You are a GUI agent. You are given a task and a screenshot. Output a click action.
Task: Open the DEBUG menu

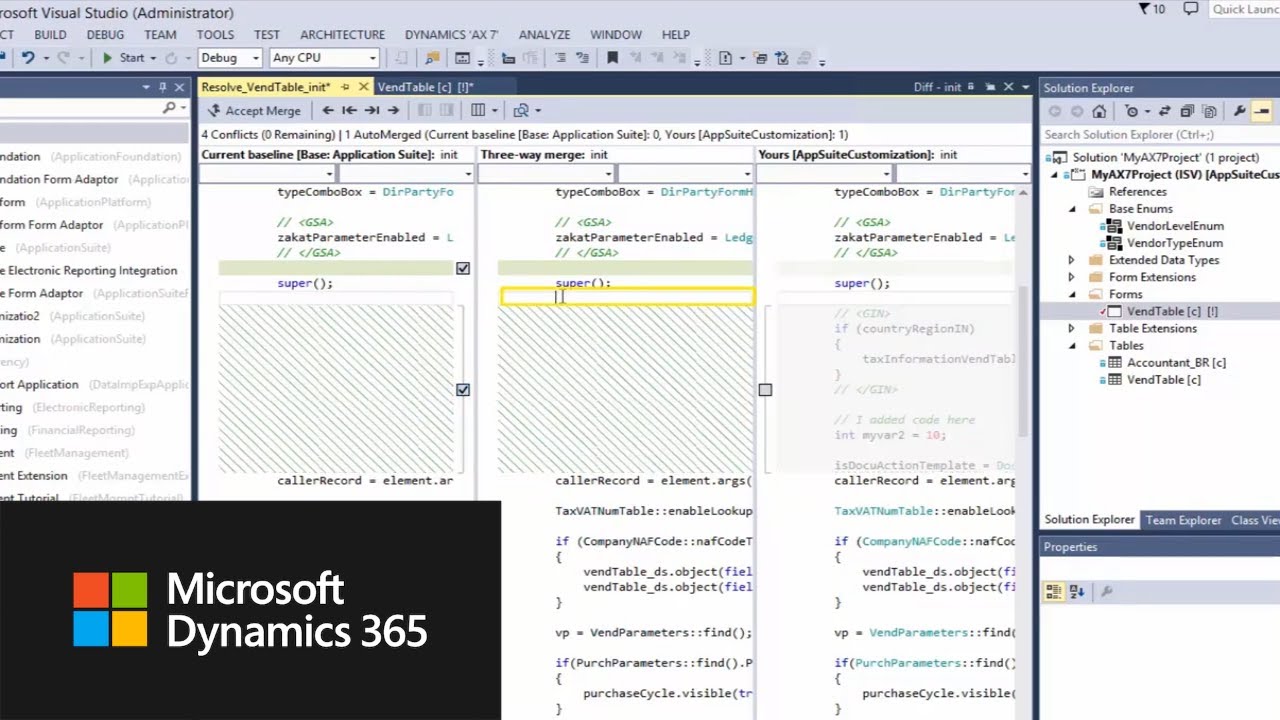[x=105, y=34]
